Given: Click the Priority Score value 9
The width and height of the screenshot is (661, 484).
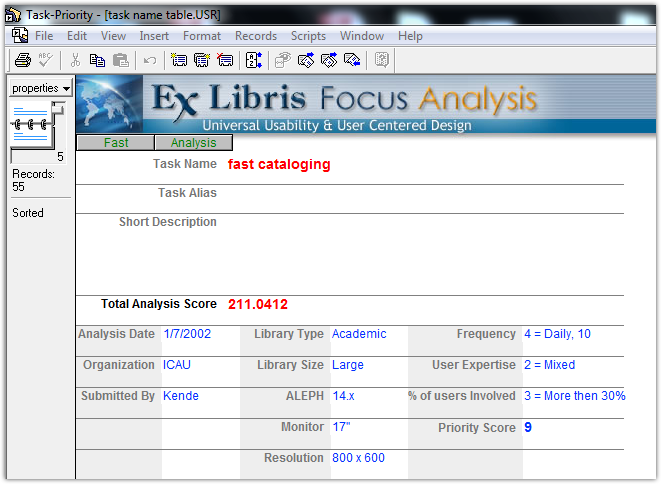Looking at the screenshot, I should click(528, 427).
